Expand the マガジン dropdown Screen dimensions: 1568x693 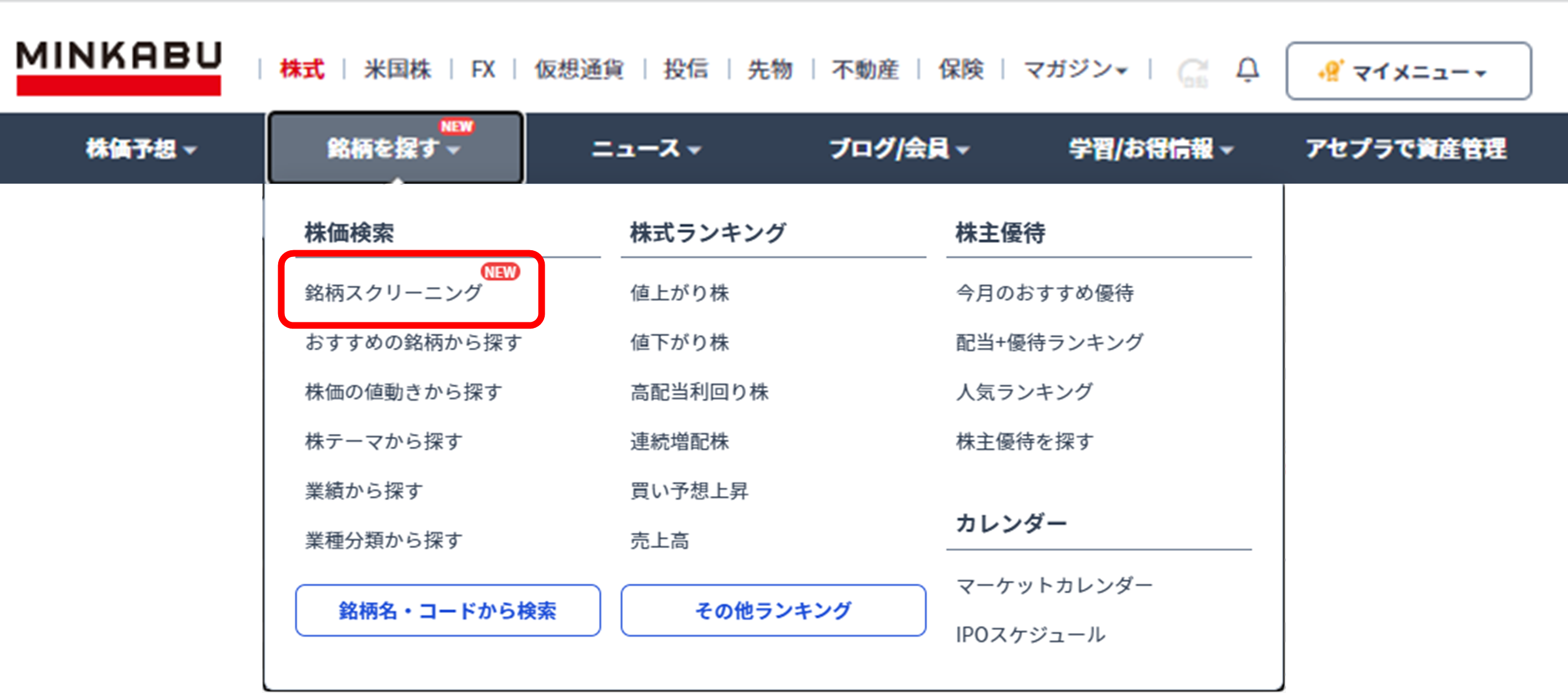(1075, 69)
